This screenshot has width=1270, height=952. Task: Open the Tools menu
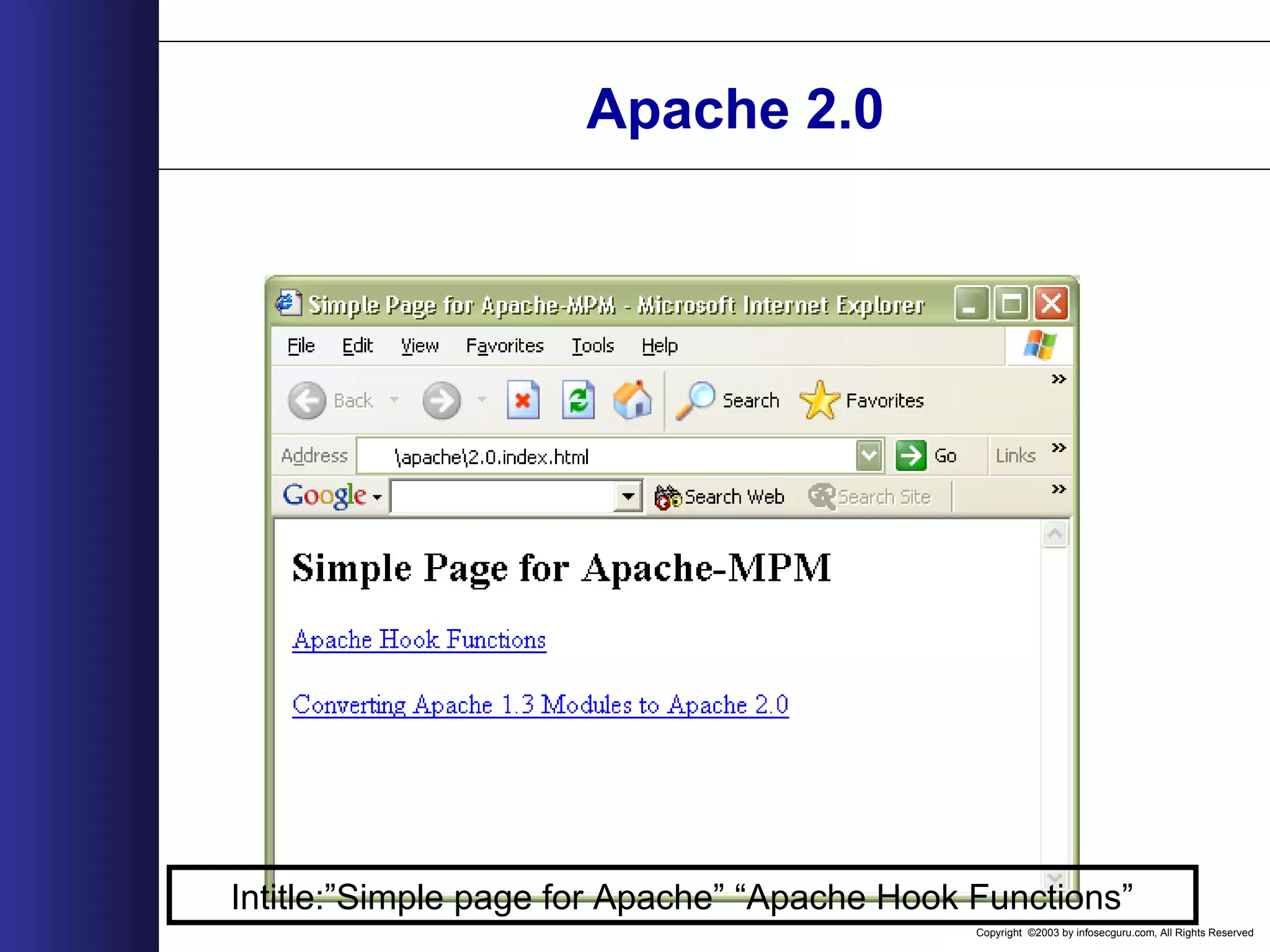click(593, 346)
